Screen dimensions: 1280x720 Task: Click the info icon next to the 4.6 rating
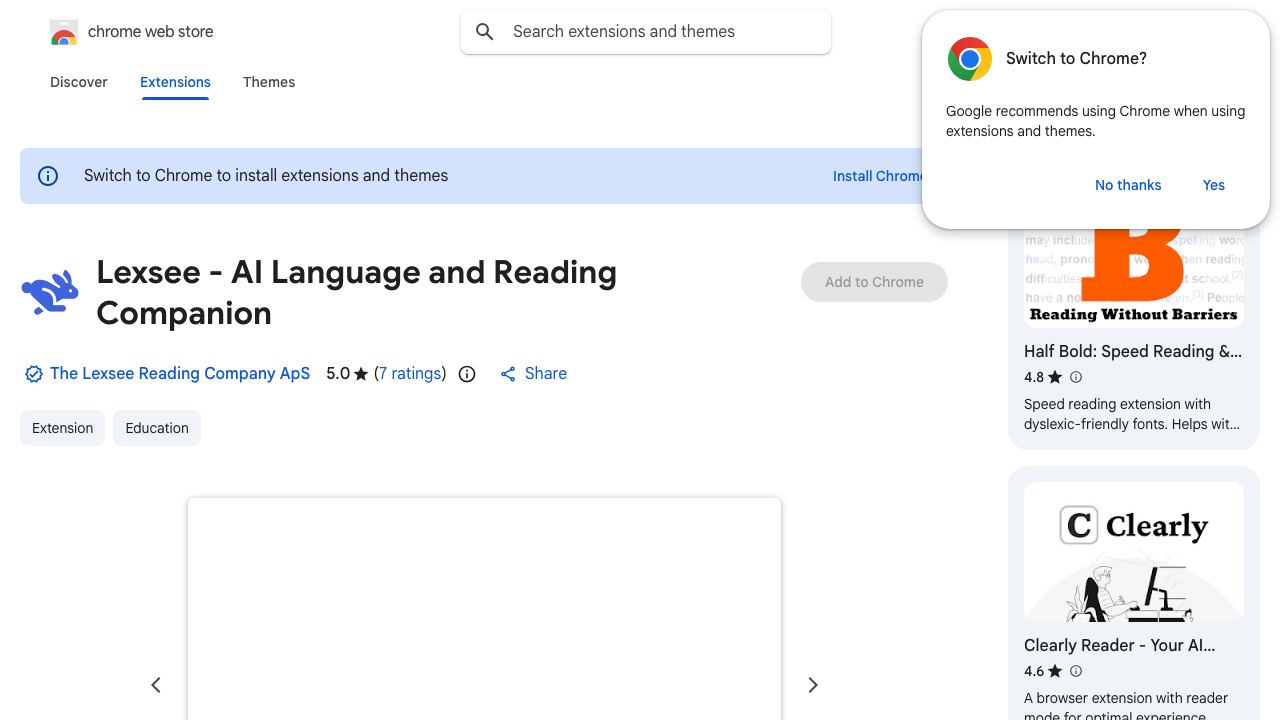(1076, 671)
